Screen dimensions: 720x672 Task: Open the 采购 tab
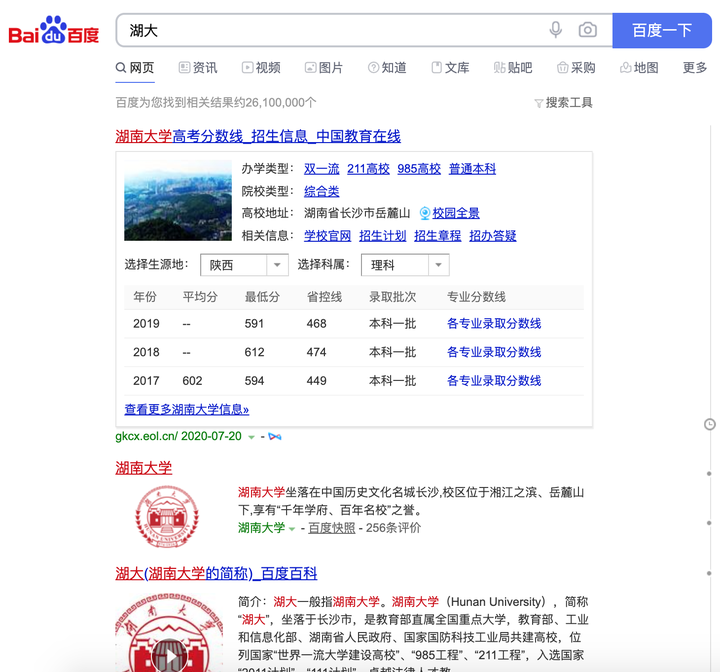tap(576, 68)
